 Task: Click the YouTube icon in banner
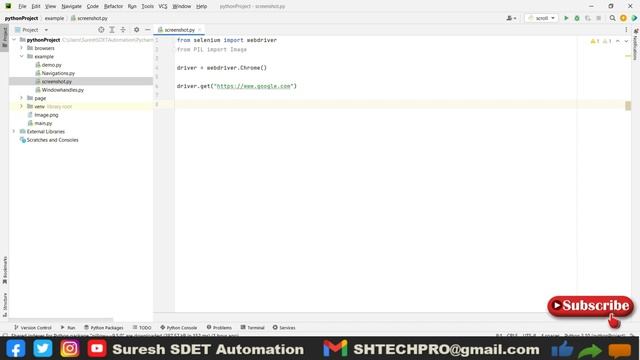[97, 349]
